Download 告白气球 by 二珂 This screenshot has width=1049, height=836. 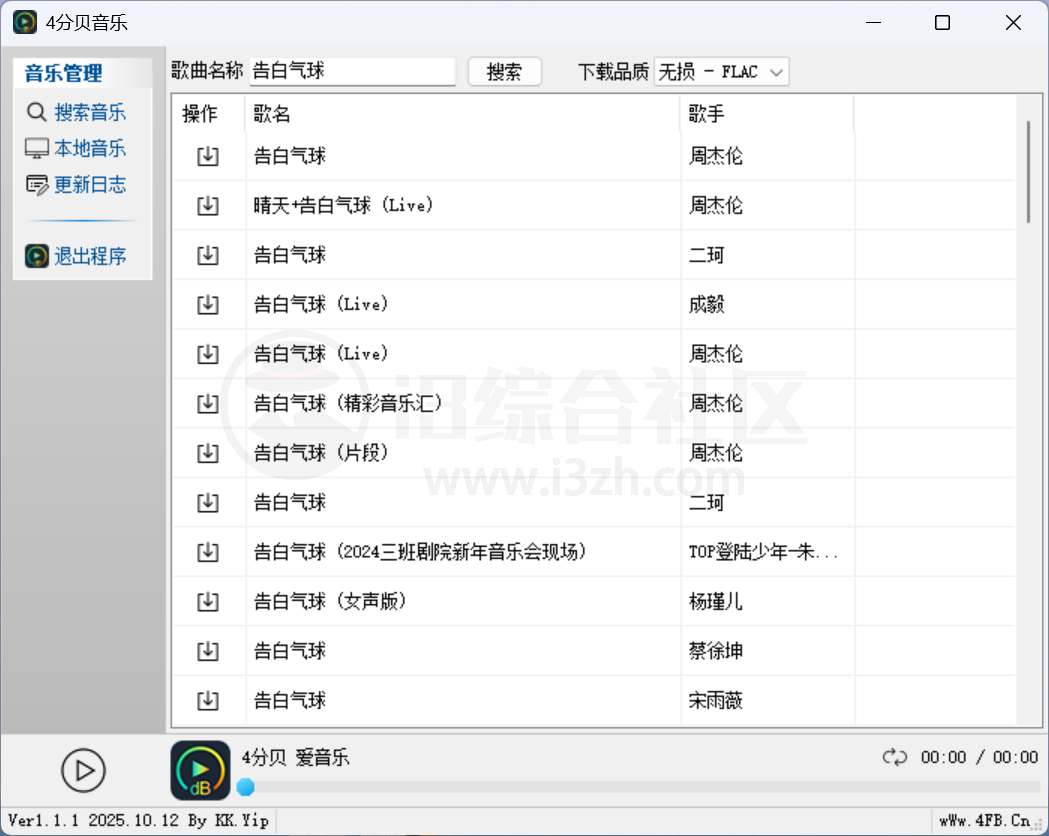point(208,254)
